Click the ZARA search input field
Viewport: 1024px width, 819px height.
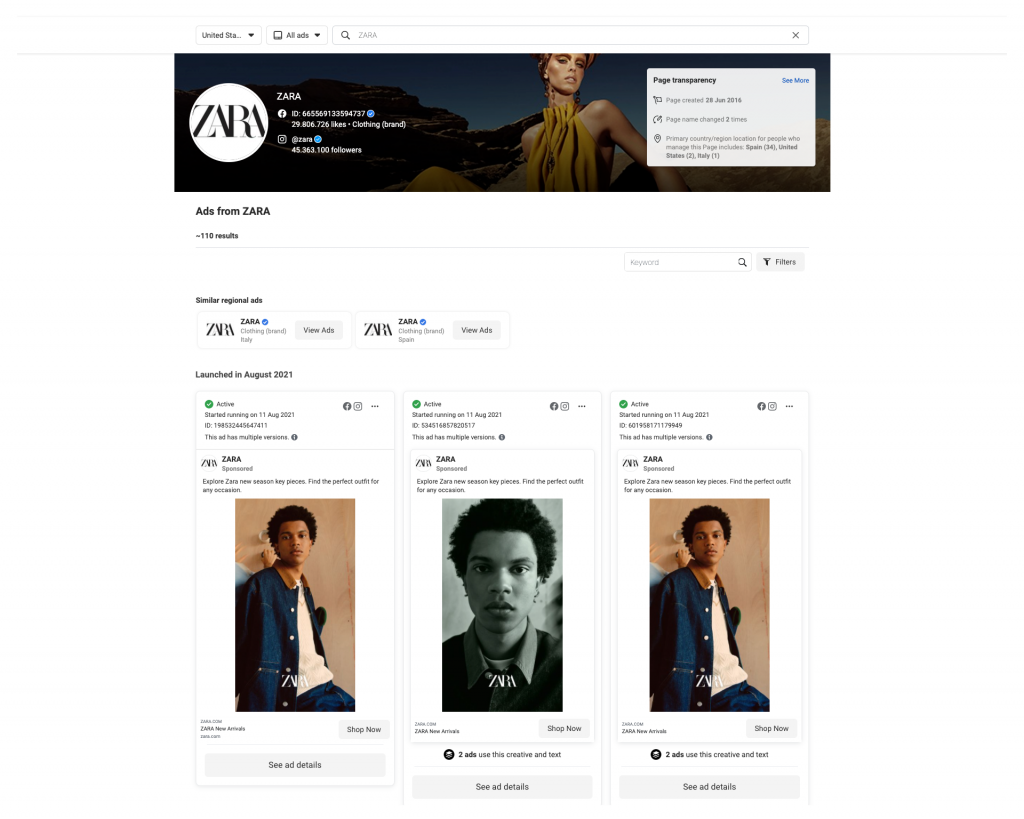coord(570,35)
